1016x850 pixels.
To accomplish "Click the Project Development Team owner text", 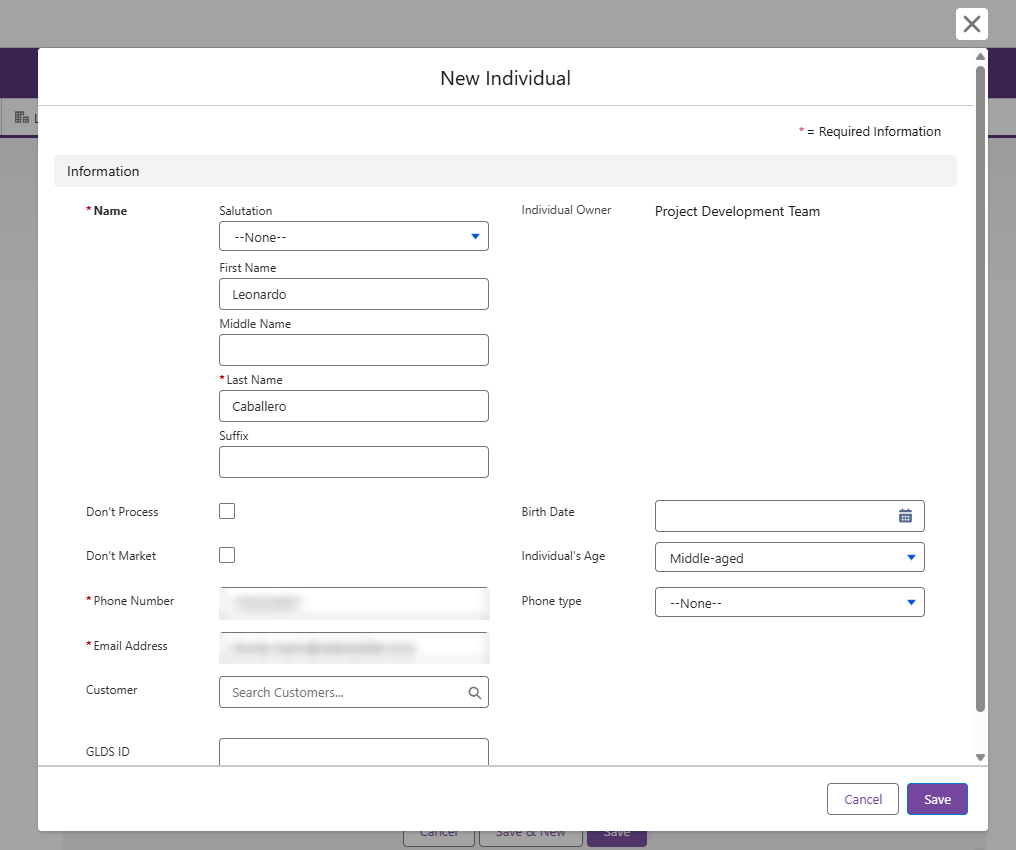I will pyautogui.click(x=737, y=211).
